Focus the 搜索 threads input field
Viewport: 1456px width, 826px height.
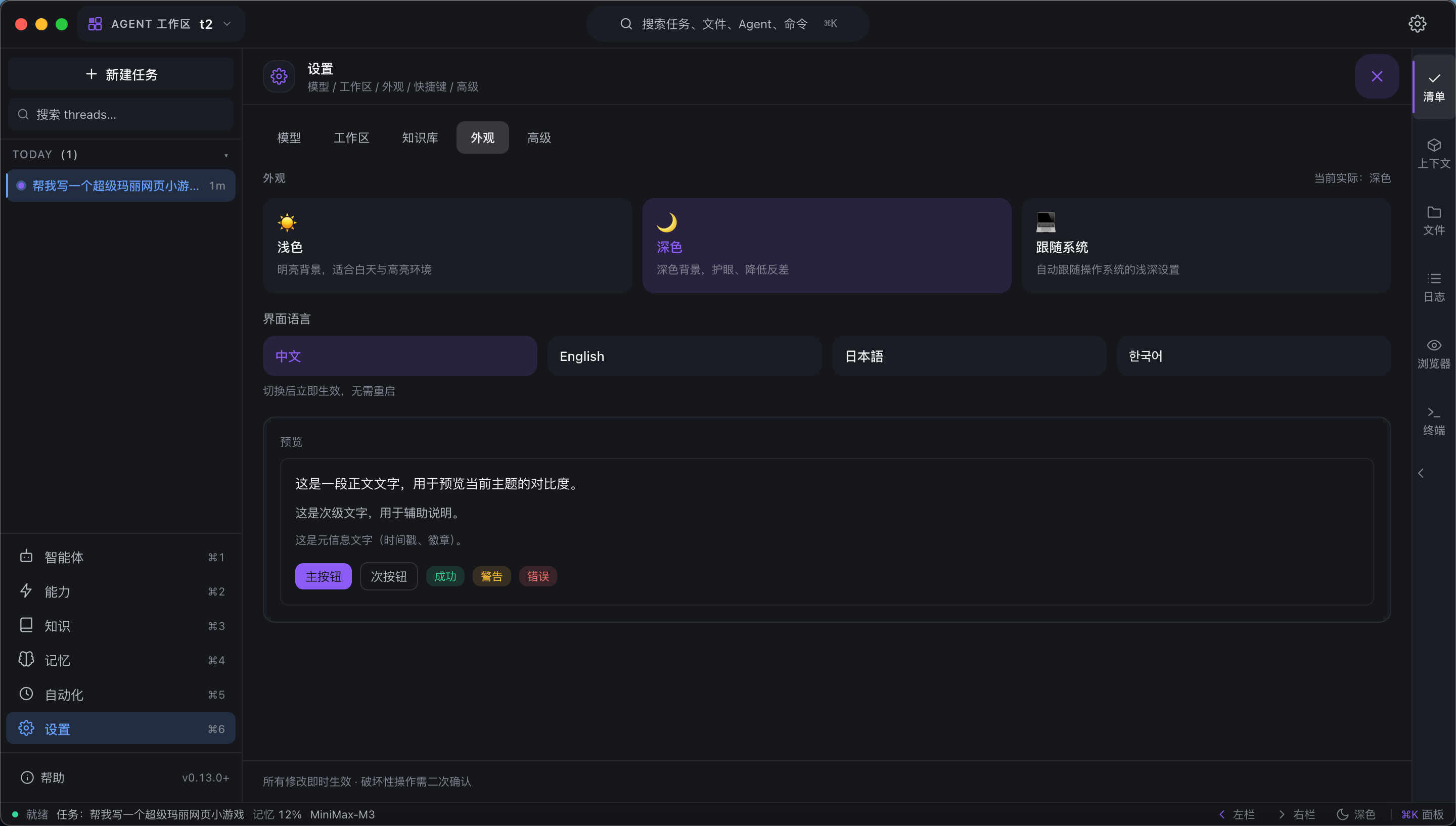(121, 115)
